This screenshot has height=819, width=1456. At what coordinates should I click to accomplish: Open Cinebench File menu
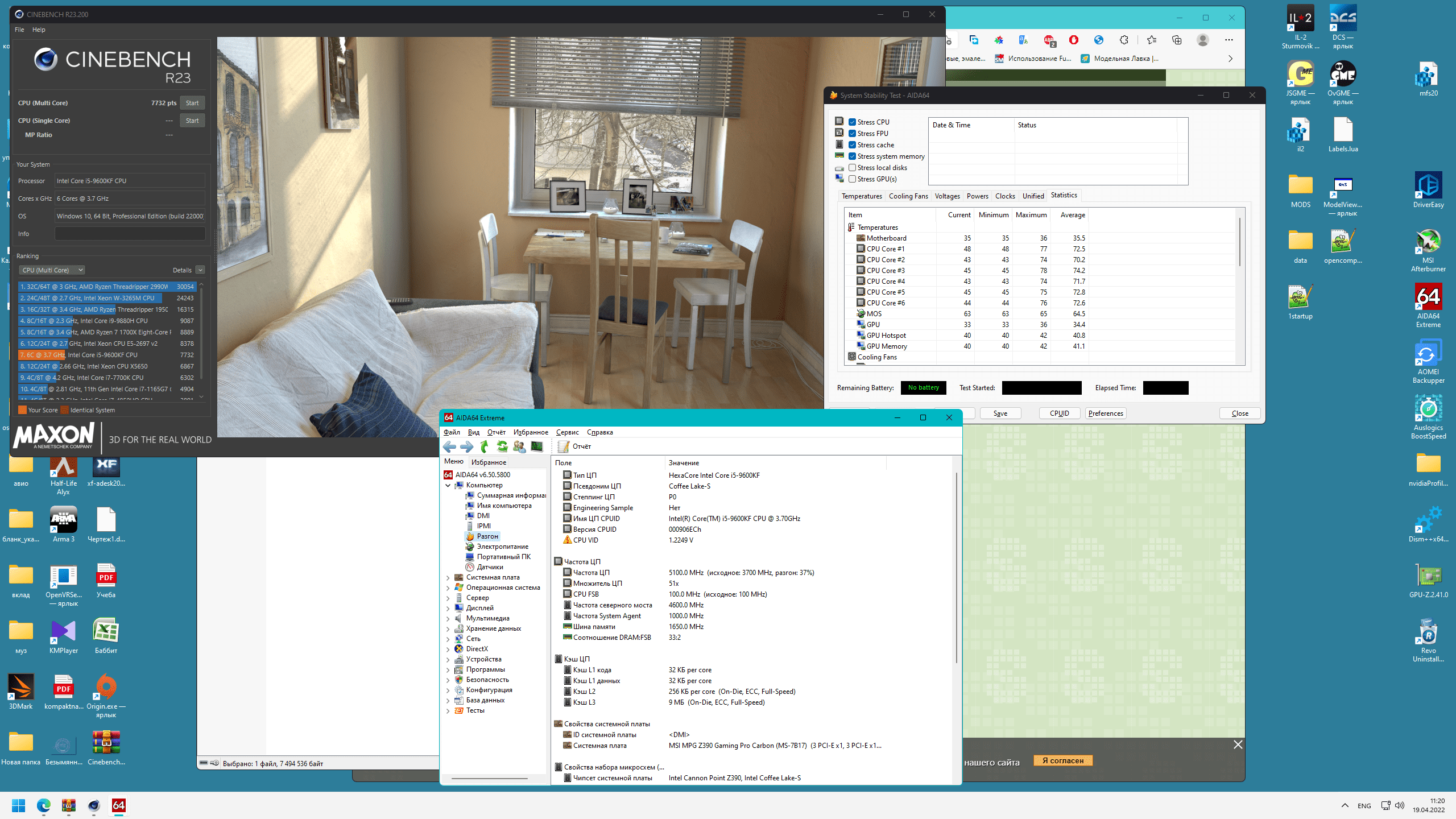pyautogui.click(x=19, y=30)
